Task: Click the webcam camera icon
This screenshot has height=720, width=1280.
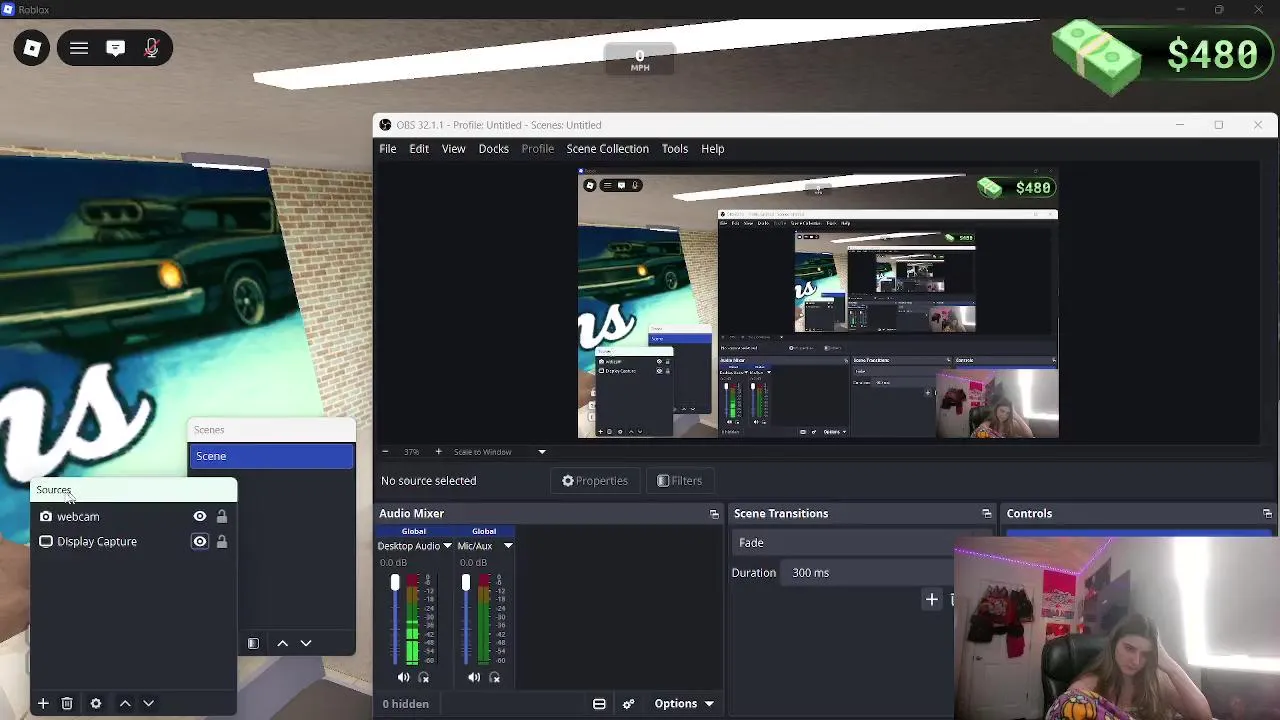Action: click(46, 517)
